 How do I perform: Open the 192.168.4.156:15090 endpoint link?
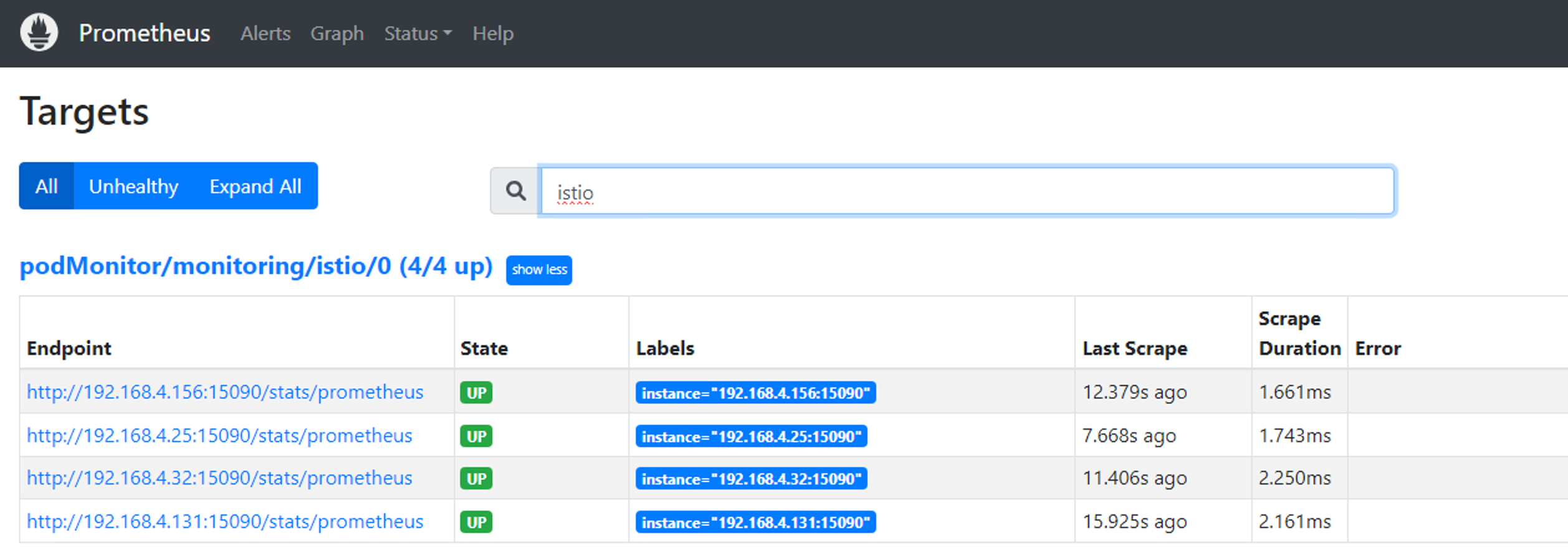click(x=225, y=392)
